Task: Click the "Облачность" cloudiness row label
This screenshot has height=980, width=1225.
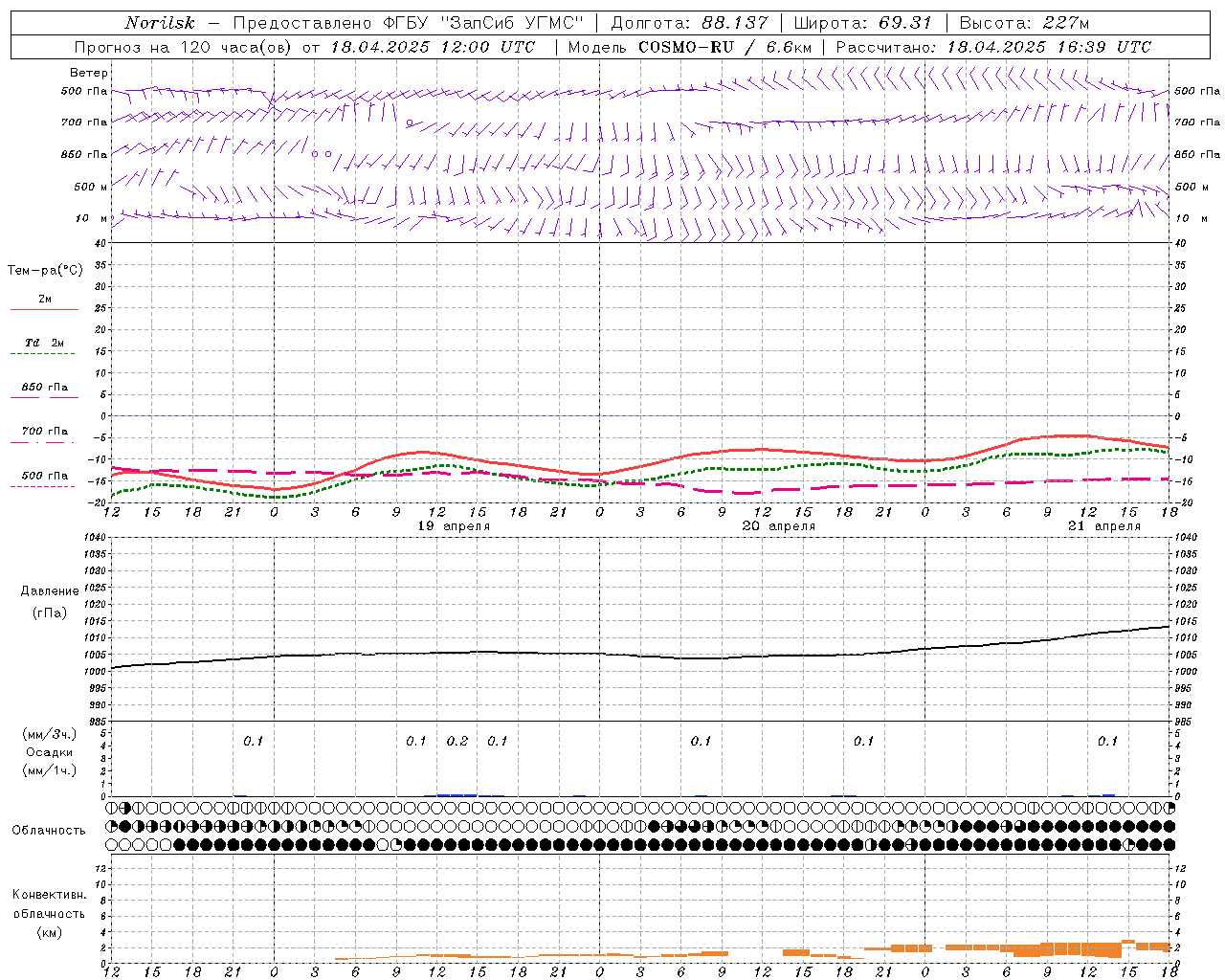Action: pos(49,830)
